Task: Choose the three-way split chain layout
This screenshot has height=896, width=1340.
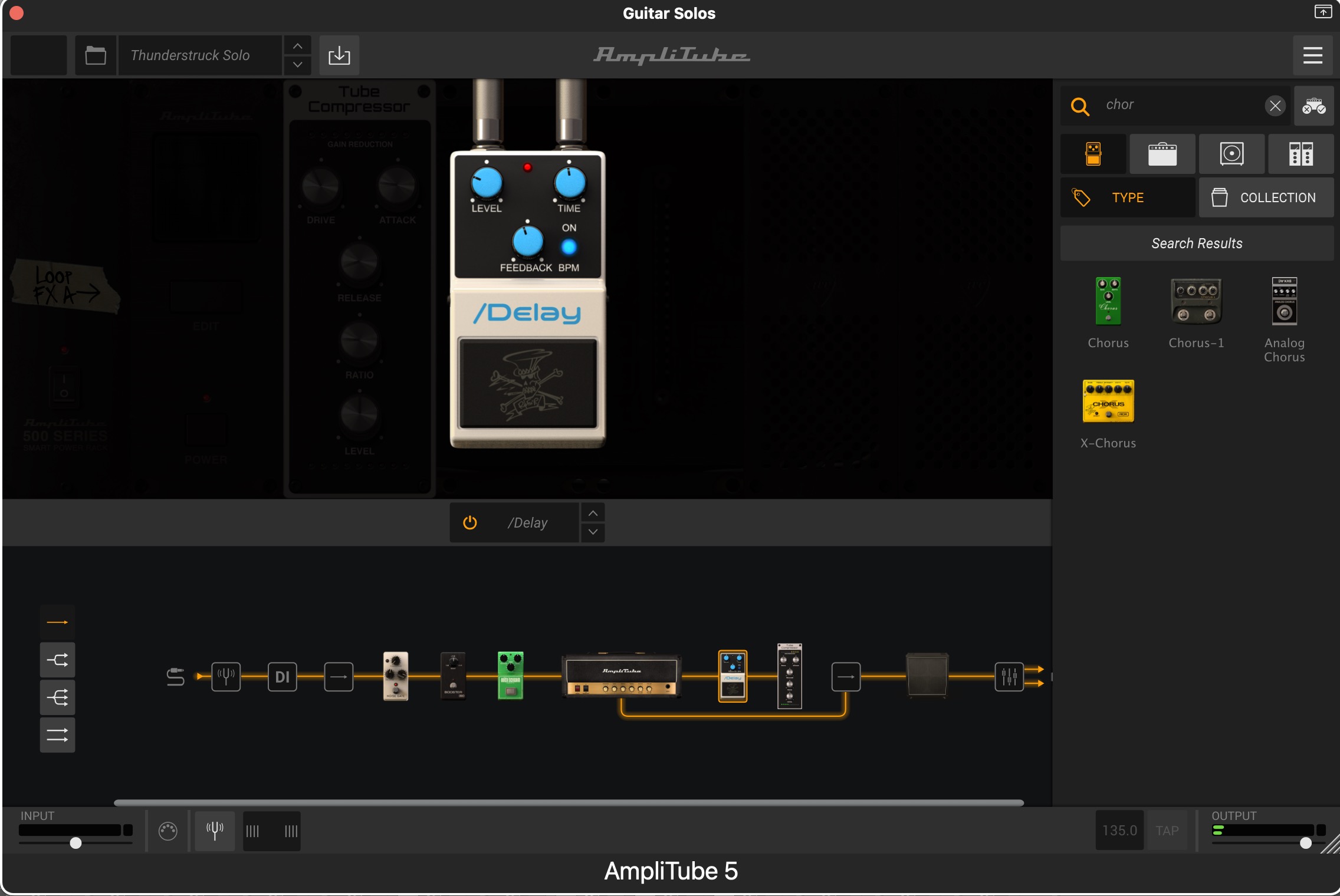Action: (57, 697)
